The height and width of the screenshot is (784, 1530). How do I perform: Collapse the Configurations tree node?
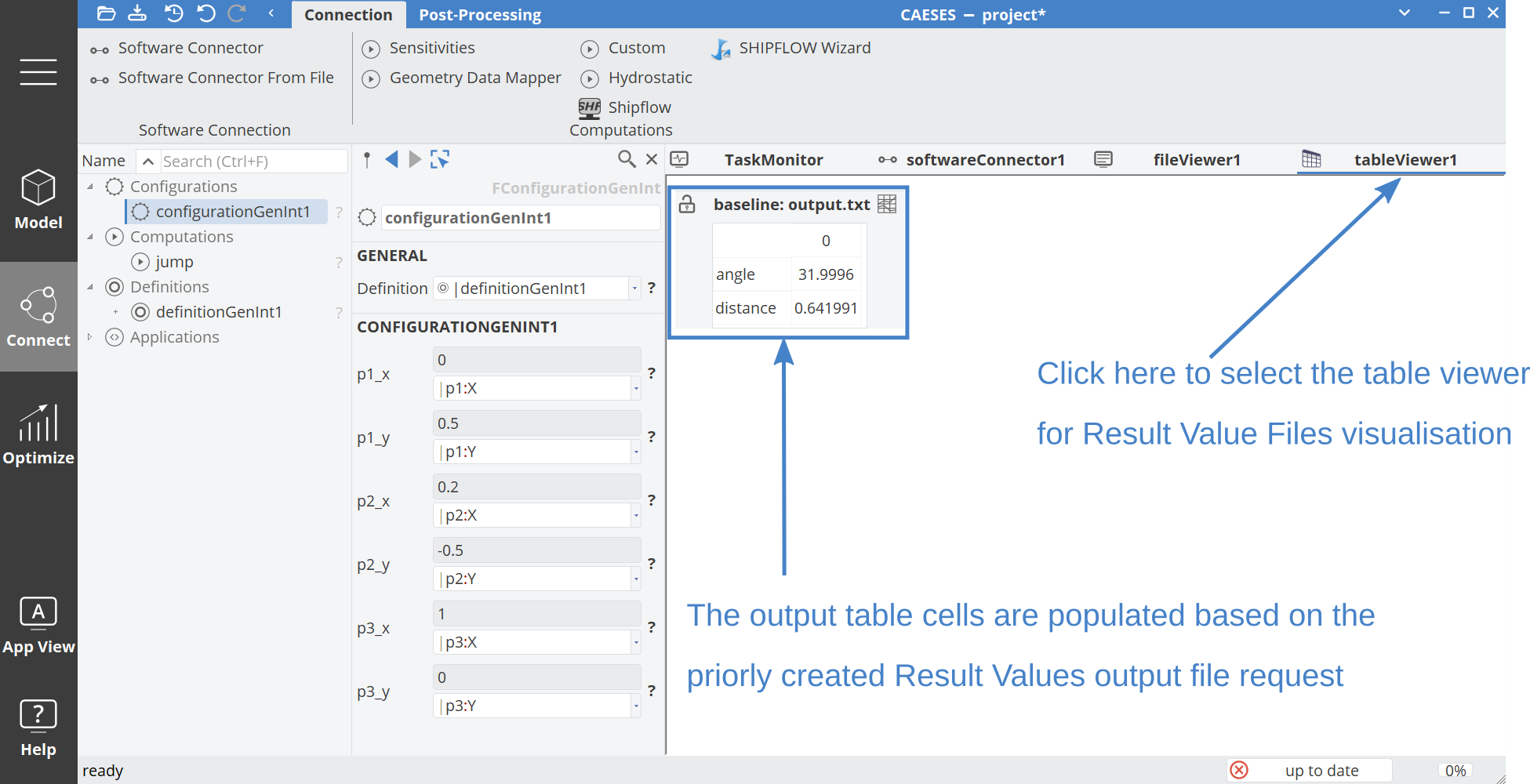90,187
